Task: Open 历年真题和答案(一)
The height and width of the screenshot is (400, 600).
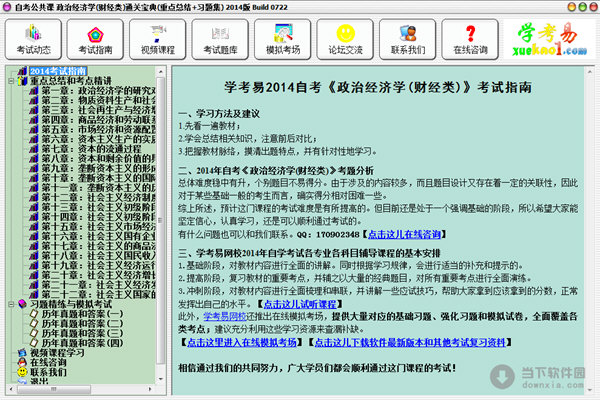Action: [x=82, y=314]
